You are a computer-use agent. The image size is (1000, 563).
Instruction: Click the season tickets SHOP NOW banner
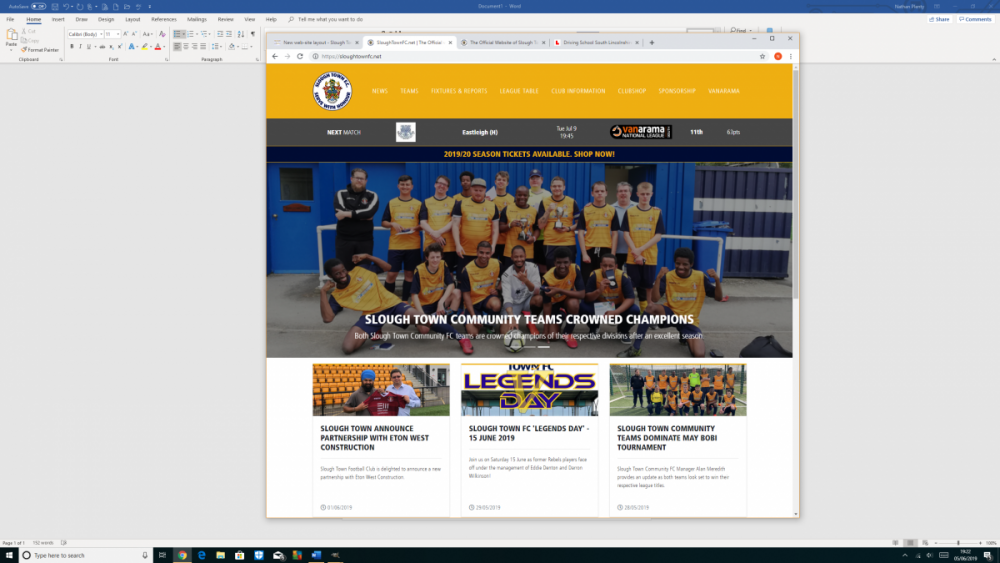click(x=529, y=154)
